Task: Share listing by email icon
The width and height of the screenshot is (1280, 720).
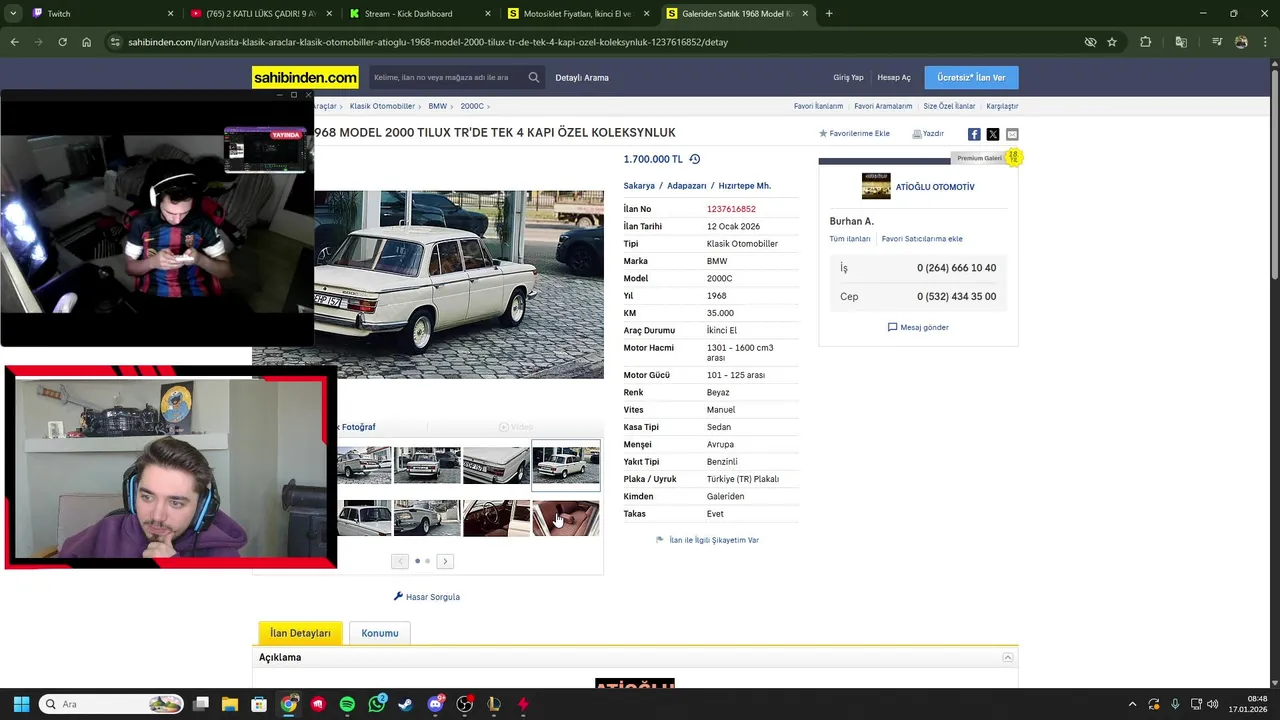Action: [1012, 134]
